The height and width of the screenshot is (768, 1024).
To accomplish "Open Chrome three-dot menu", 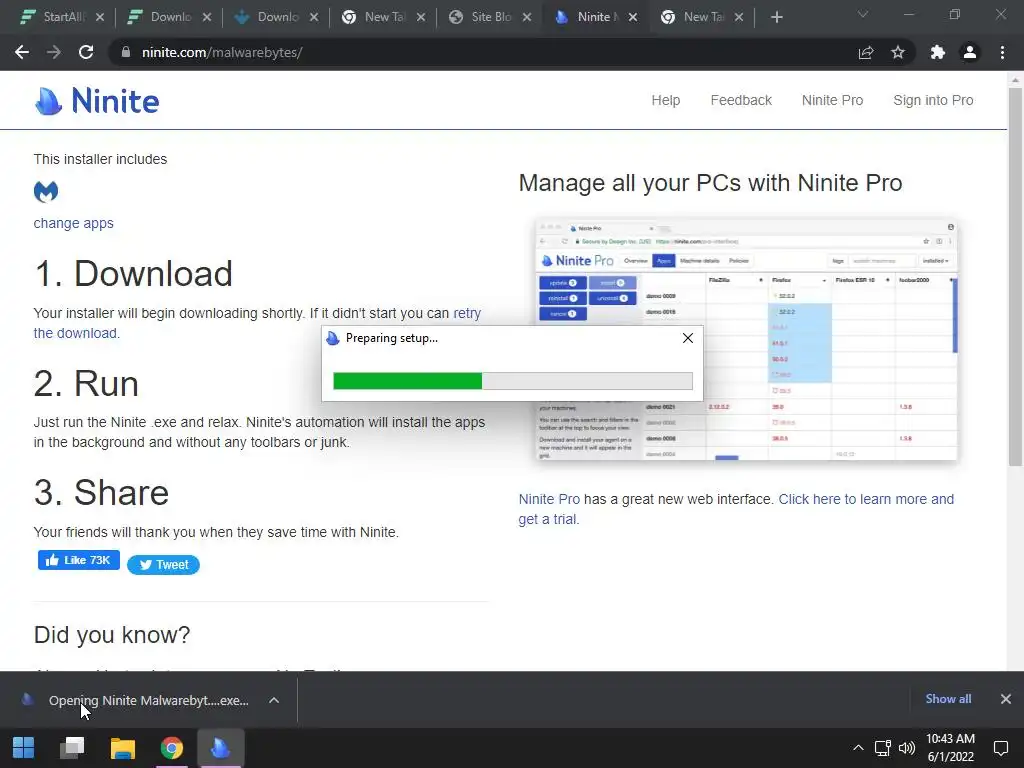I will [x=1002, y=52].
